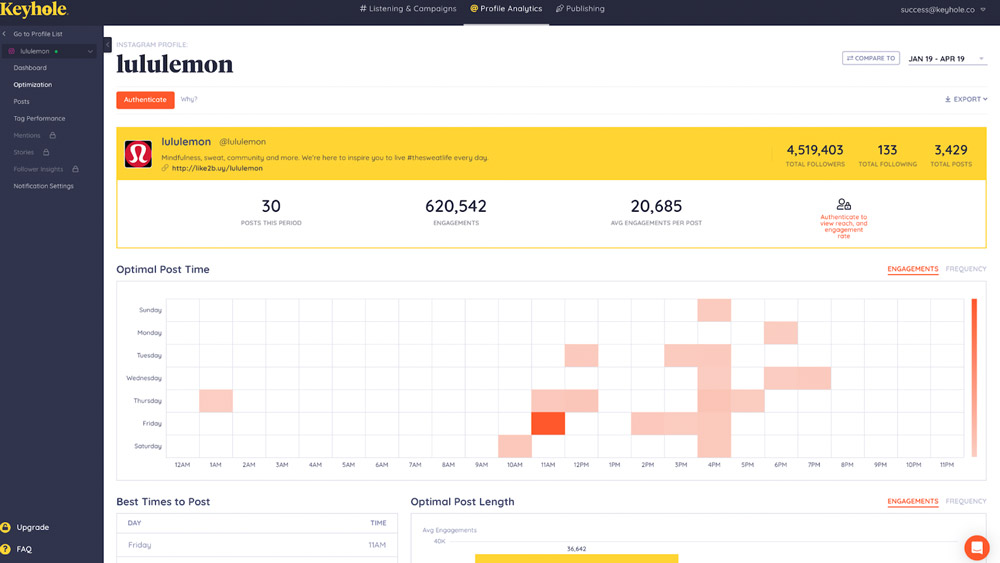Open the orange chat support bubble

click(x=976, y=547)
